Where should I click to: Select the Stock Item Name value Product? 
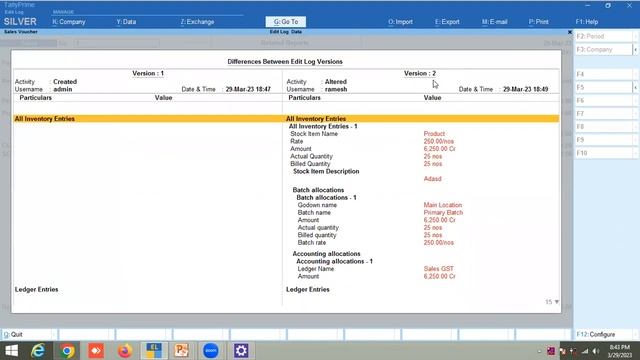pos(434,134)
